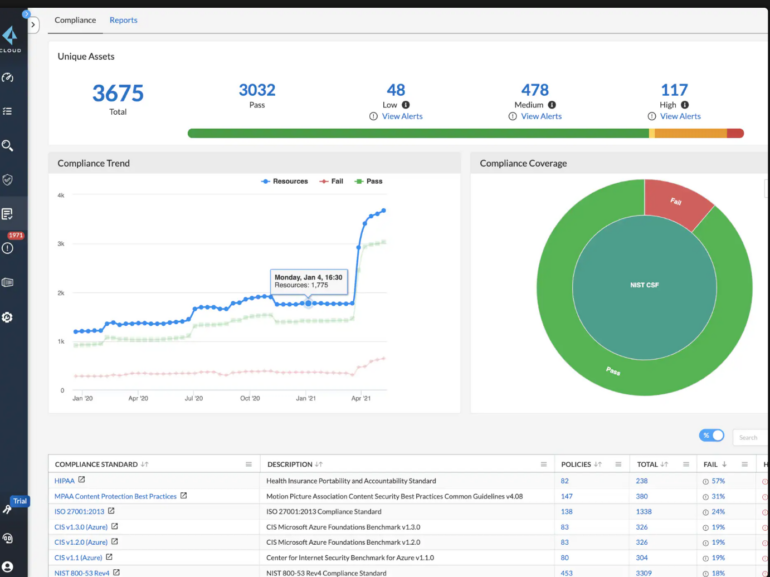
Task: Toggle the Resources series in chart legend
Action: pyautogui.click(x=285, y=181)
